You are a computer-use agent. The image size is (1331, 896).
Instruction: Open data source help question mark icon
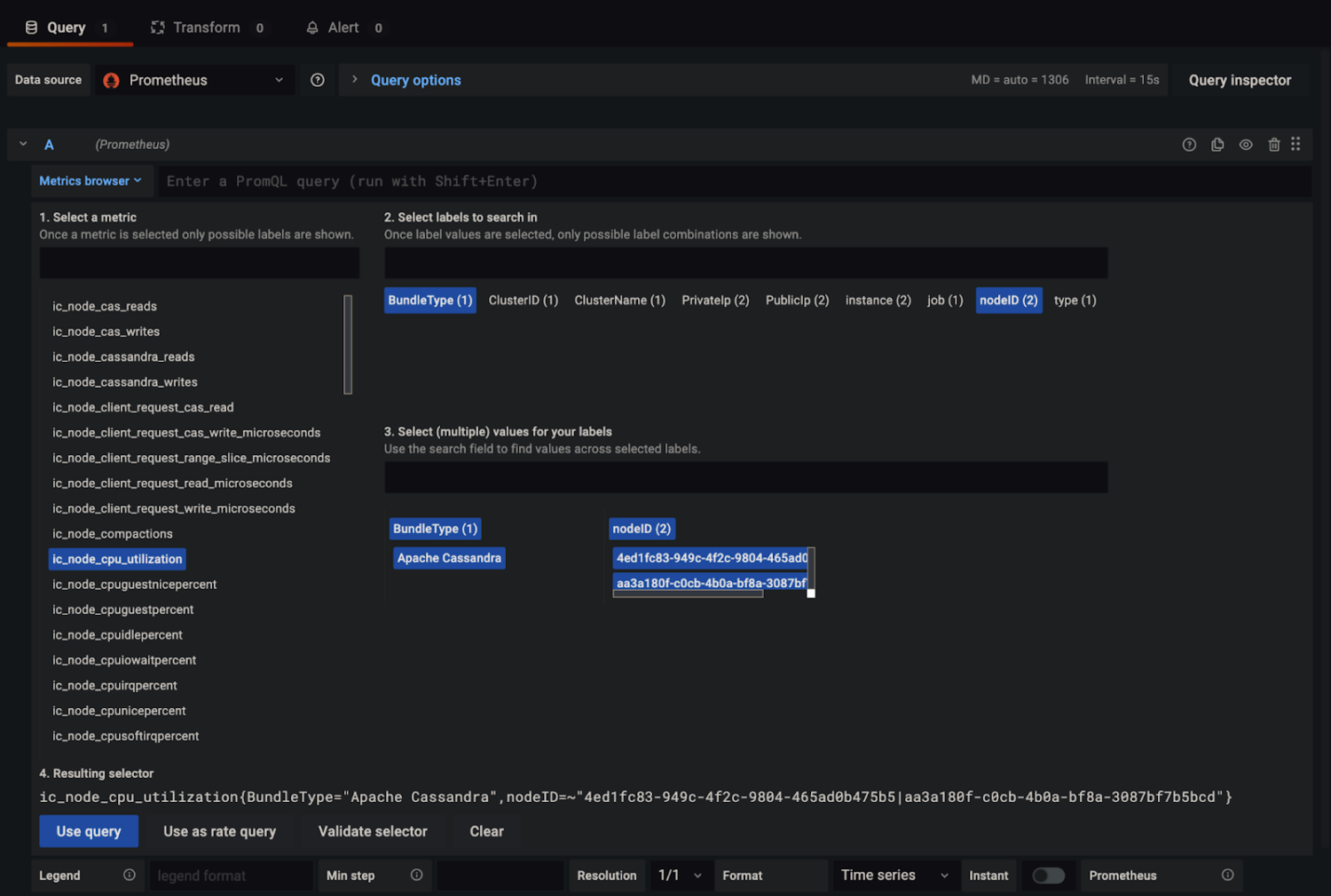pyautogui.click(x=317, y=80)
